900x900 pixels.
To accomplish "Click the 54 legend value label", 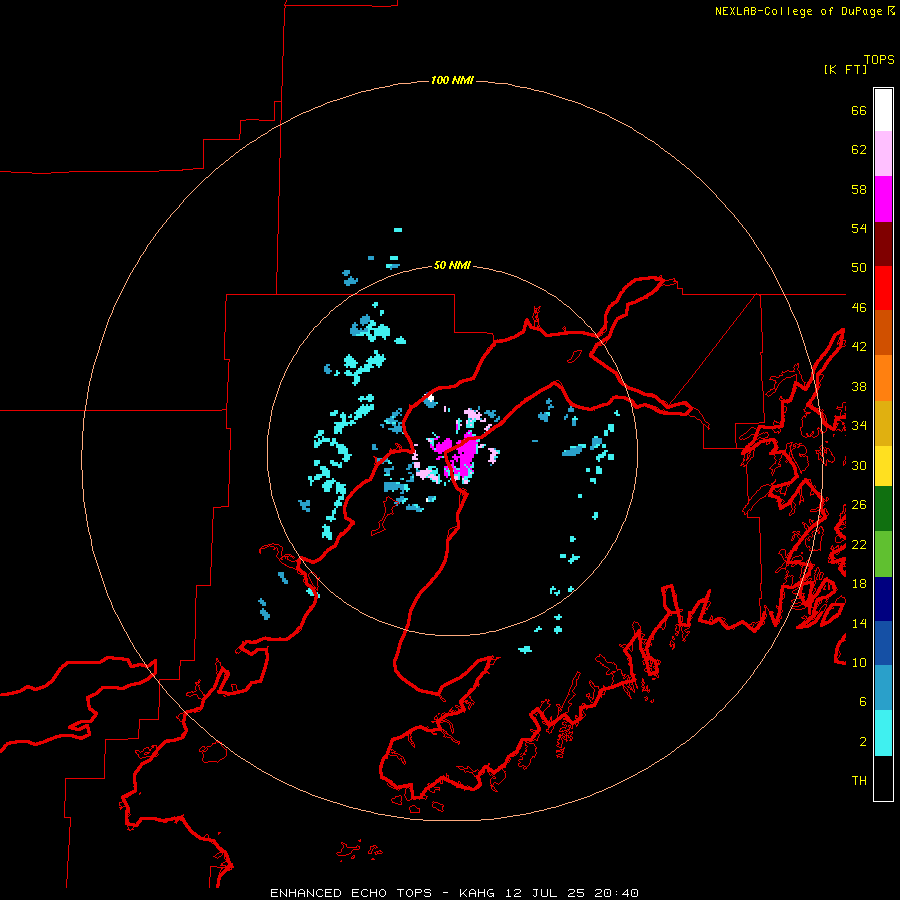I will coord(859,228).
